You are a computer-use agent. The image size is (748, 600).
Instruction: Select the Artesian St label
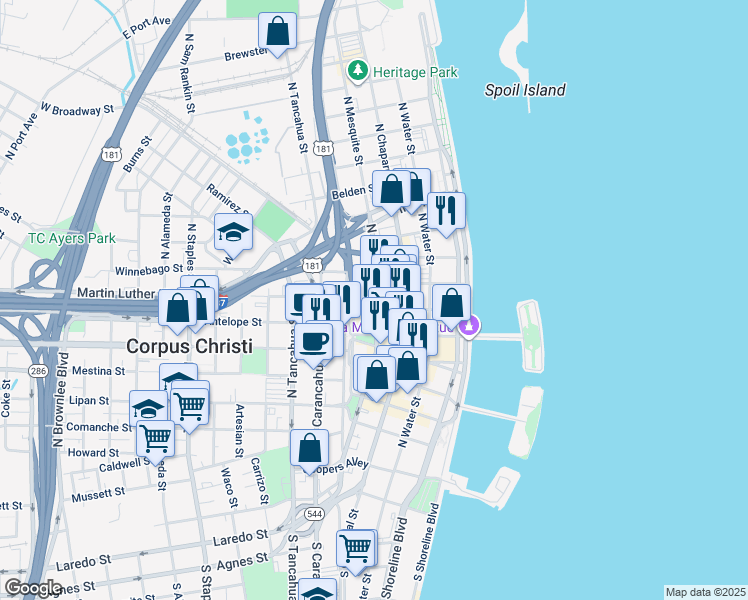pyautogui.click(x=239, y=431)
